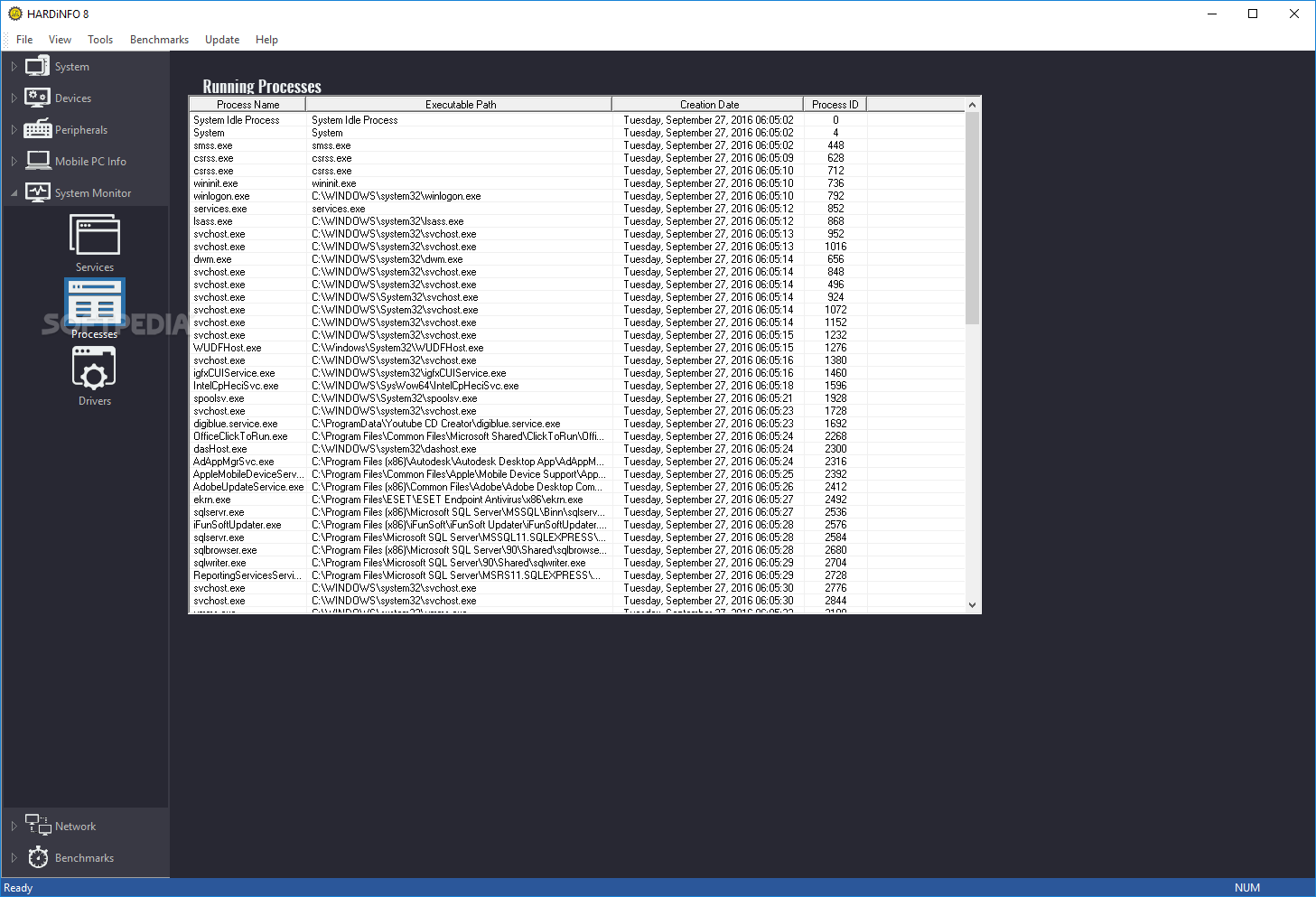Viewport: 1316px width, 897px height.
Task: Sort by Executable Path column header
Action: (460, 105)
